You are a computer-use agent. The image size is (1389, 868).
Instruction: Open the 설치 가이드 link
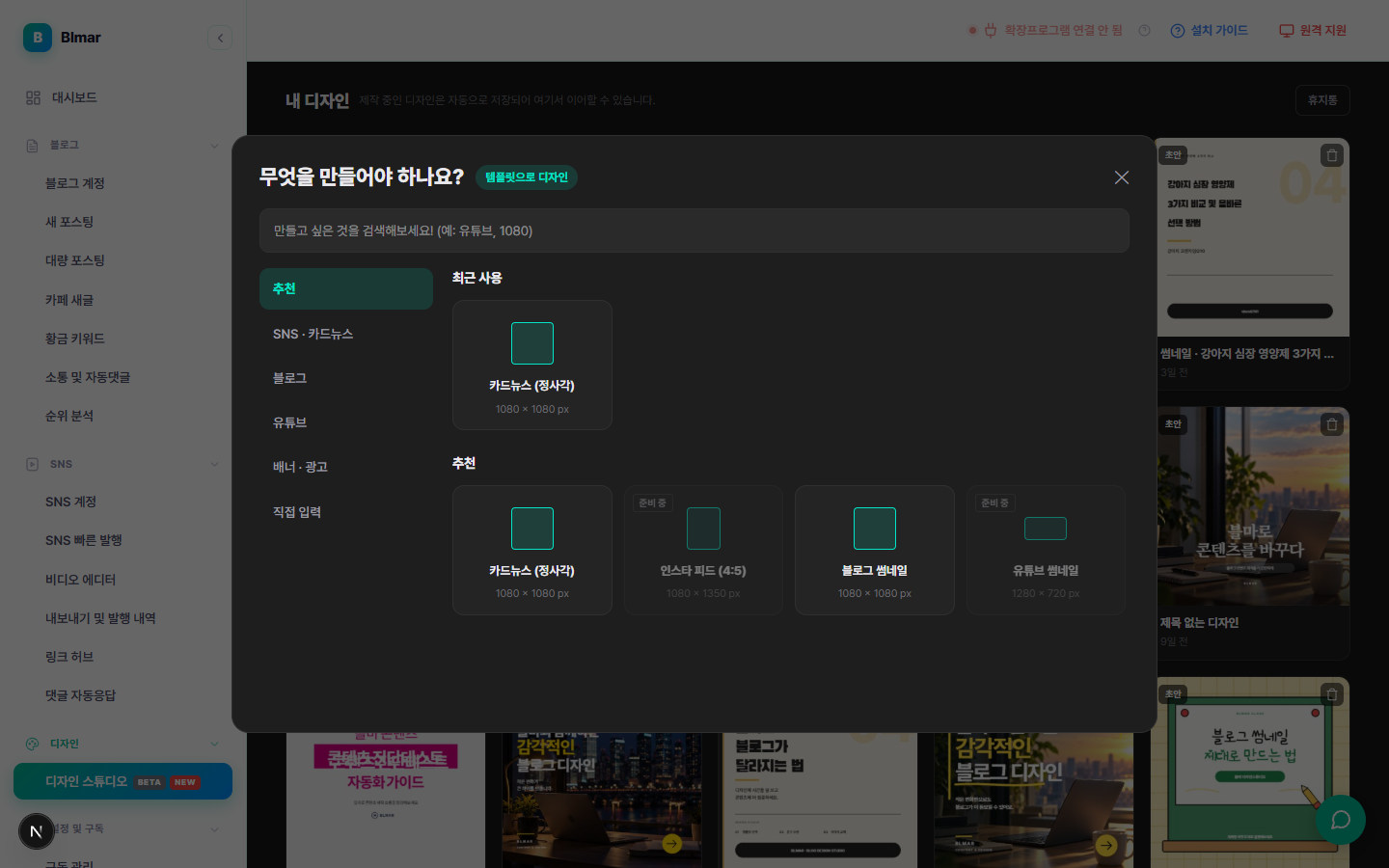pyautogui.click(x=1210, y=31)
